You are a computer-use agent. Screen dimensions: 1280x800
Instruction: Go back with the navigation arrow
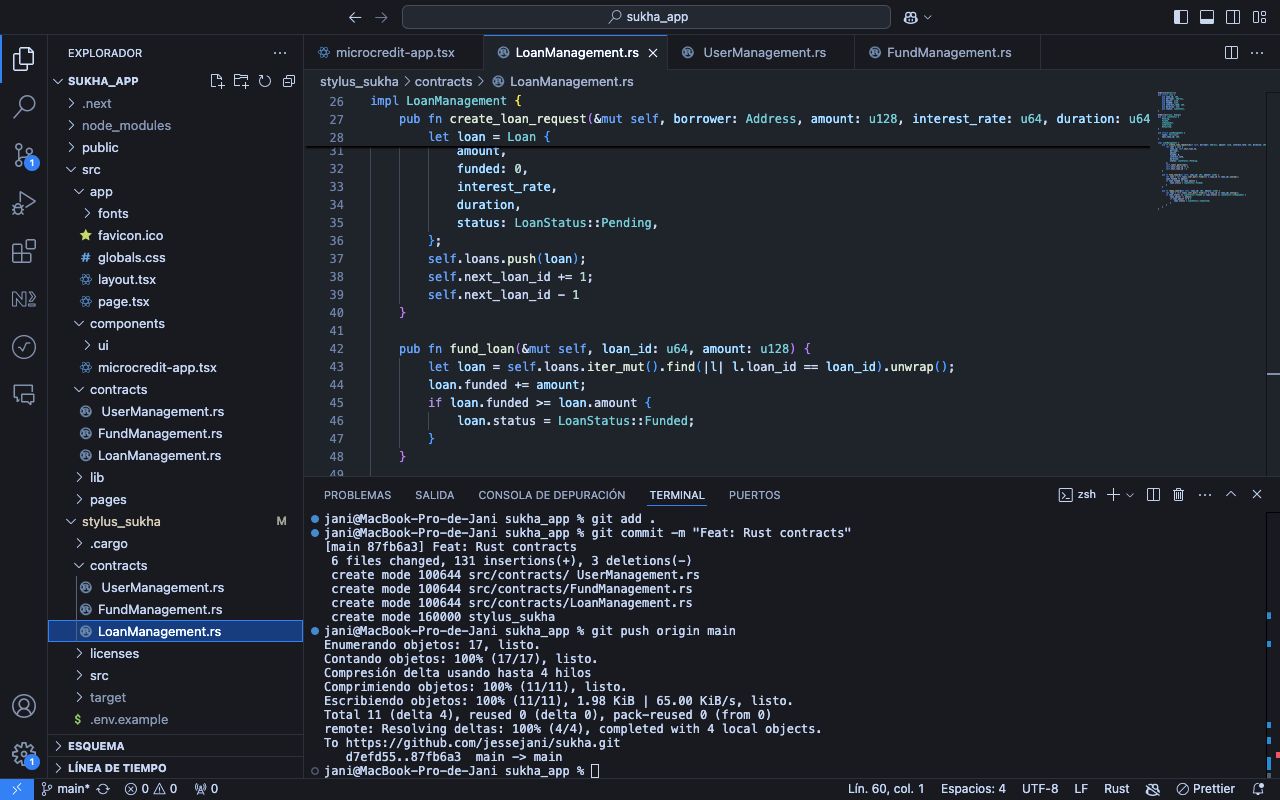pos(355,17)
